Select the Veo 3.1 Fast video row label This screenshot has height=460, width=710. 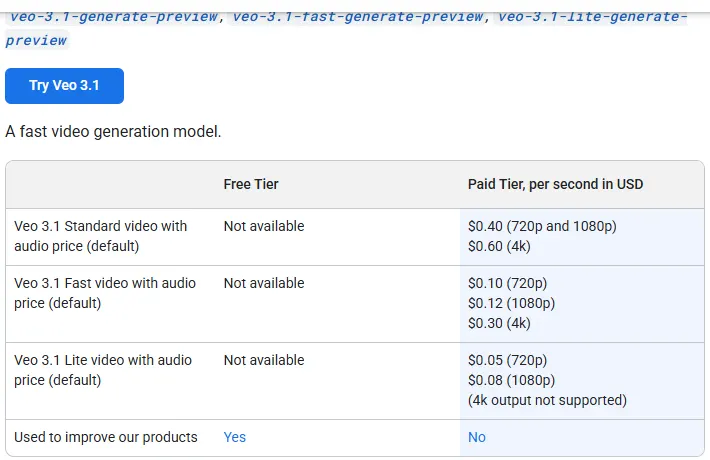(105, 293)
